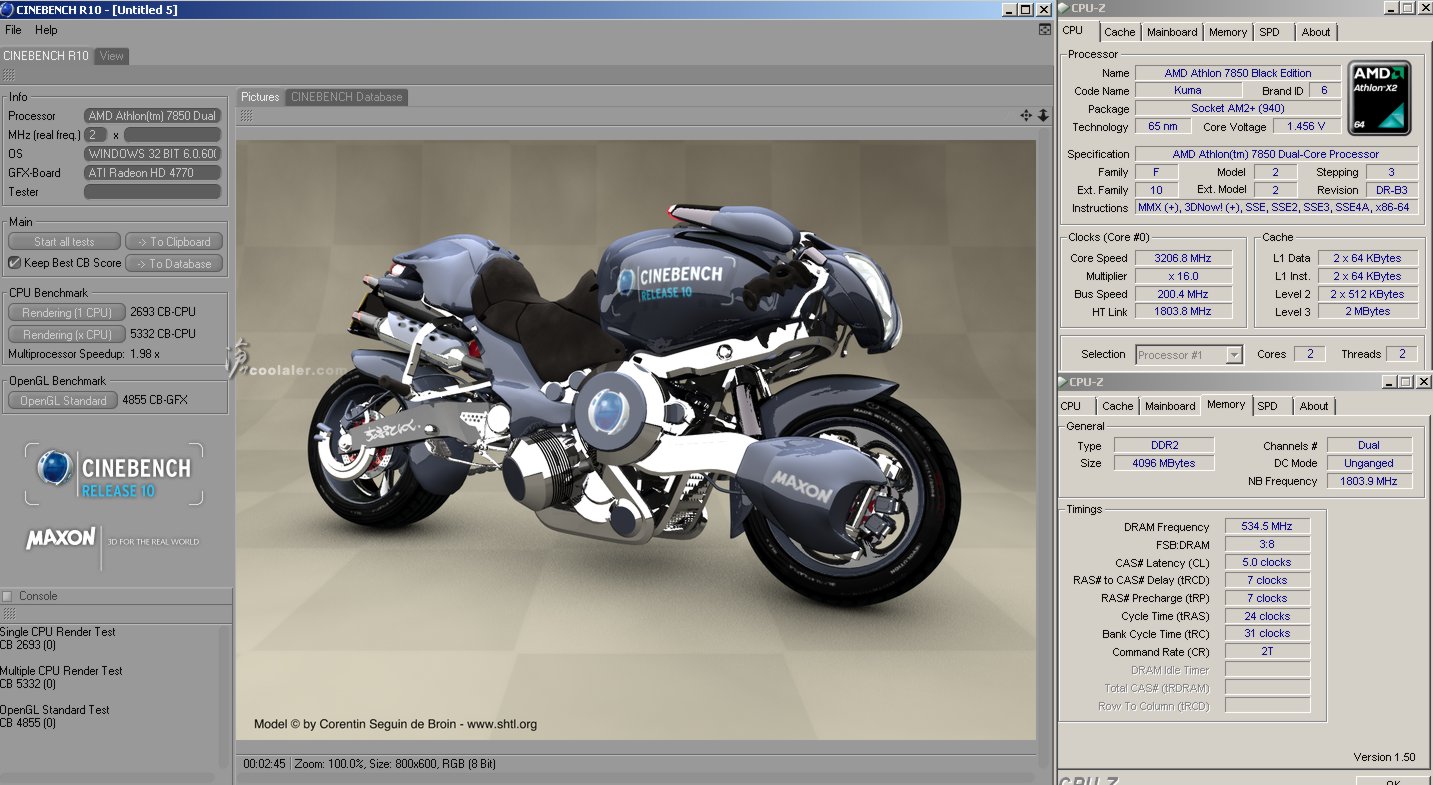Click the Package value Socket AM2+ (940)
This screenshot has width=1433, height=785.
(1237, 108)
